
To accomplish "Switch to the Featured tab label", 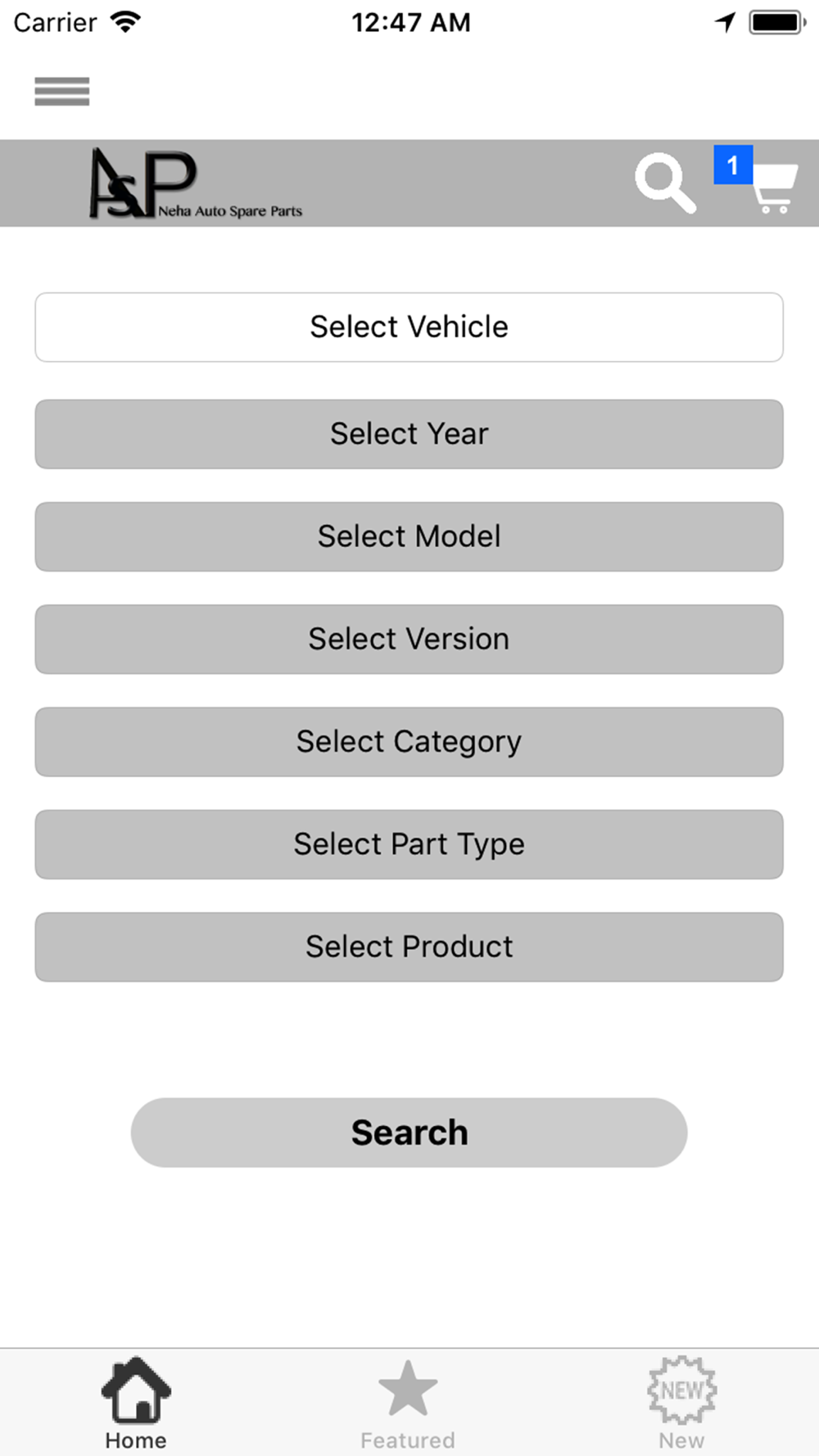I will (x=408, y=1440).
